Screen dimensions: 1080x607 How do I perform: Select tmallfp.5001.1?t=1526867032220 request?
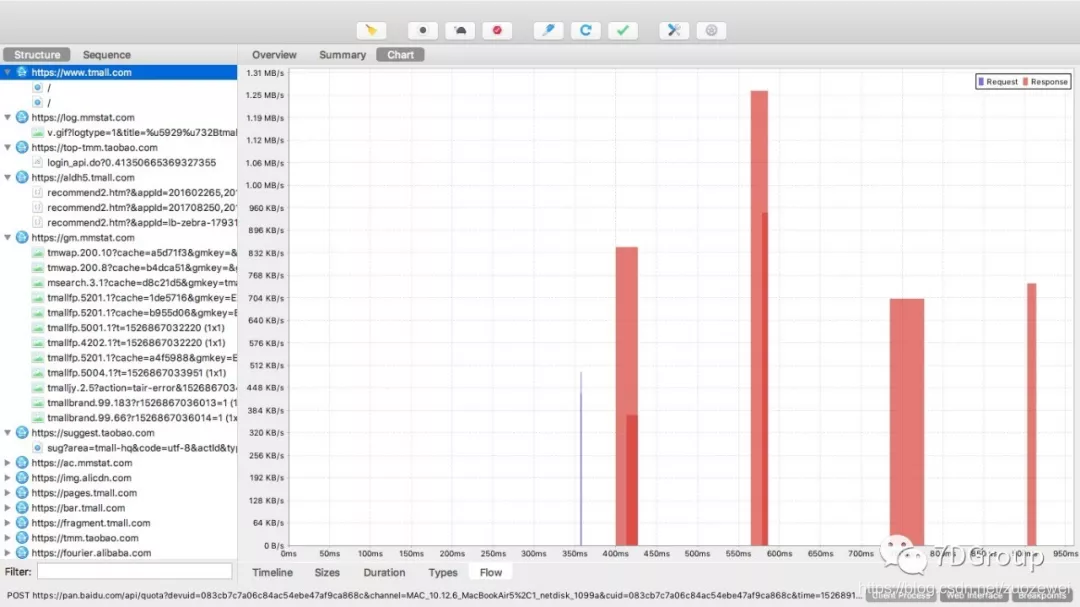pyautogui.click(x=136, y=328)
